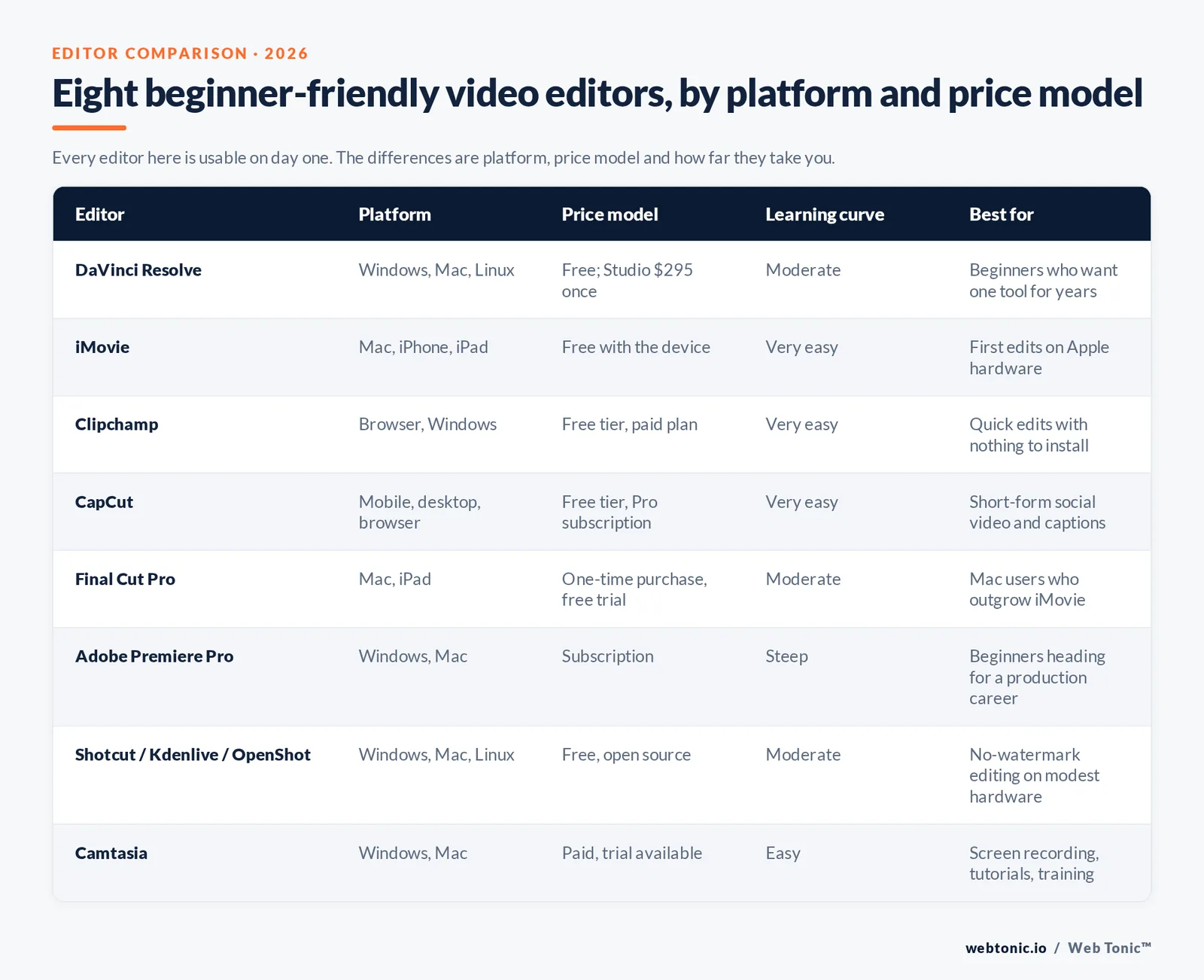
Task: Select the Final Cut Pro editor name
Action: pyautogui.click(x=125, y=579)
